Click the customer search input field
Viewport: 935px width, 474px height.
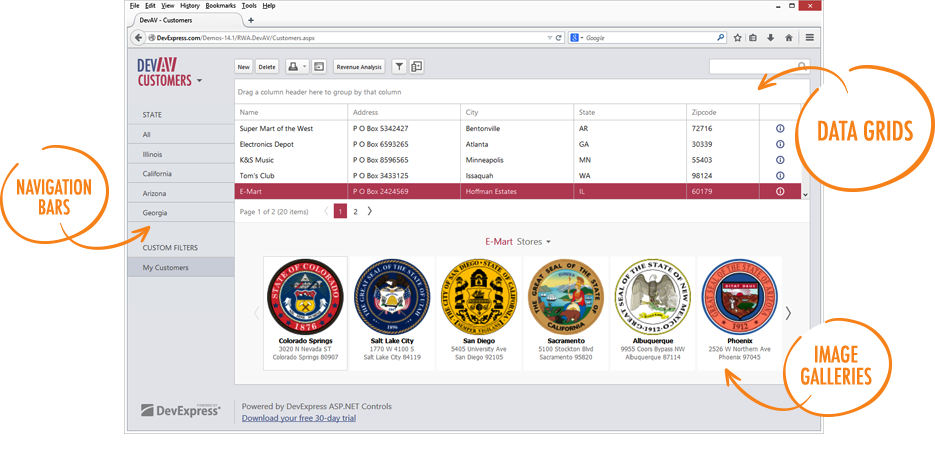tap(753, 66)
